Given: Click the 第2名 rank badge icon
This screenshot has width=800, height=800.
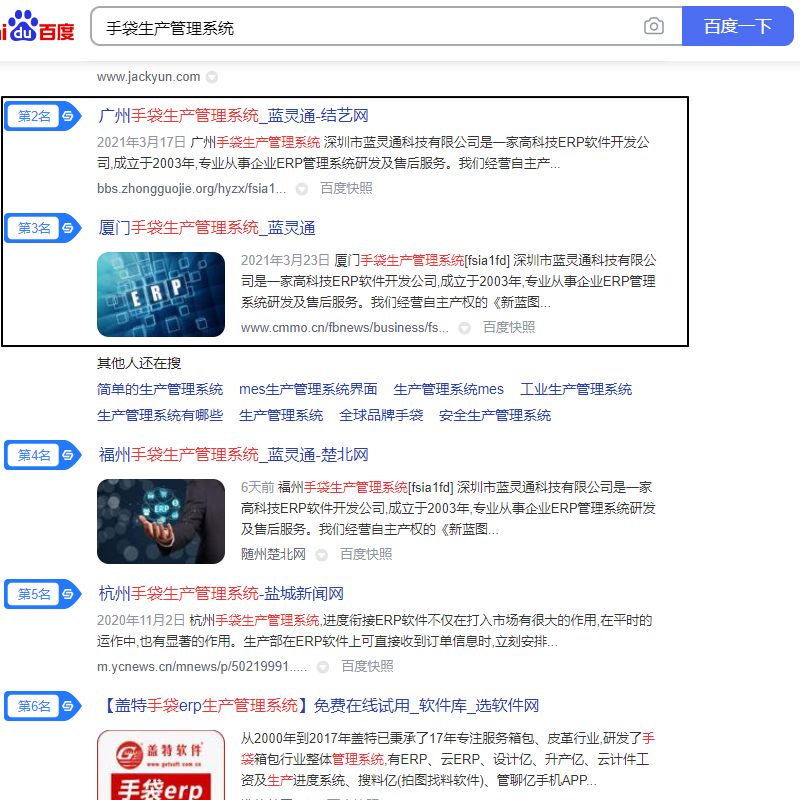Looking at the screenshot, I should click(x=43, y=116).
